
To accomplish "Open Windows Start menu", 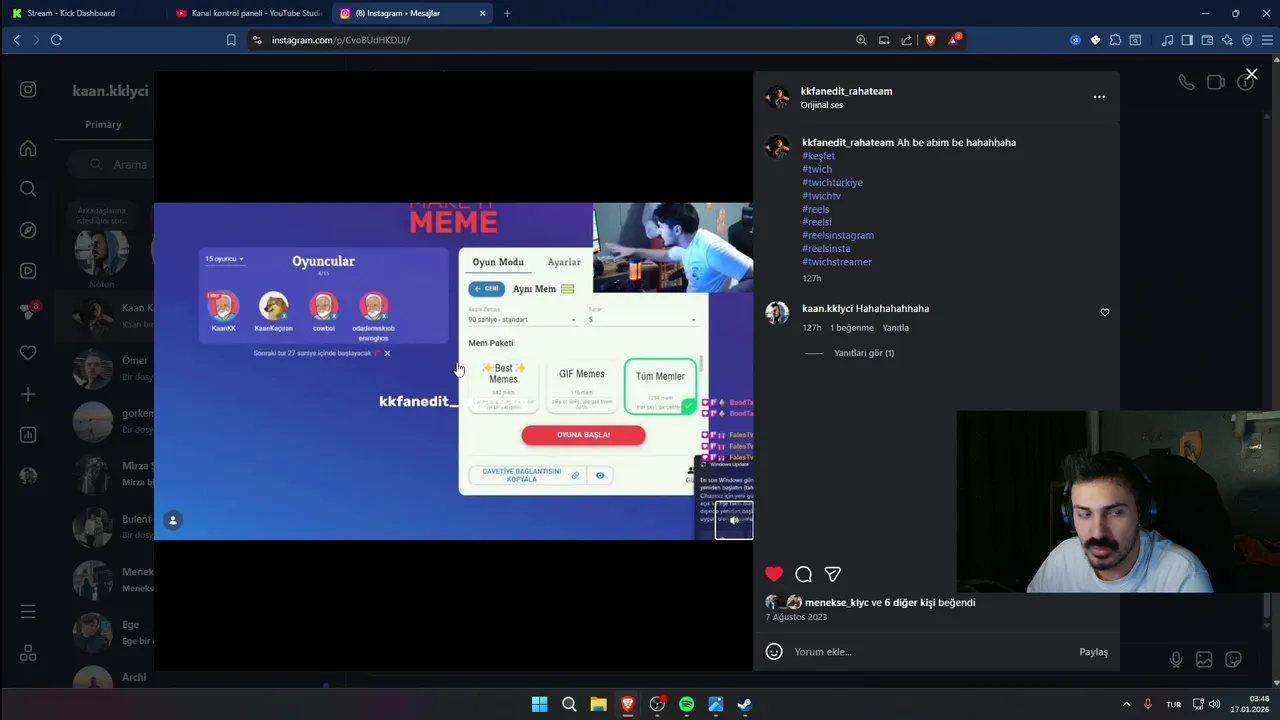I will point(539,704).
